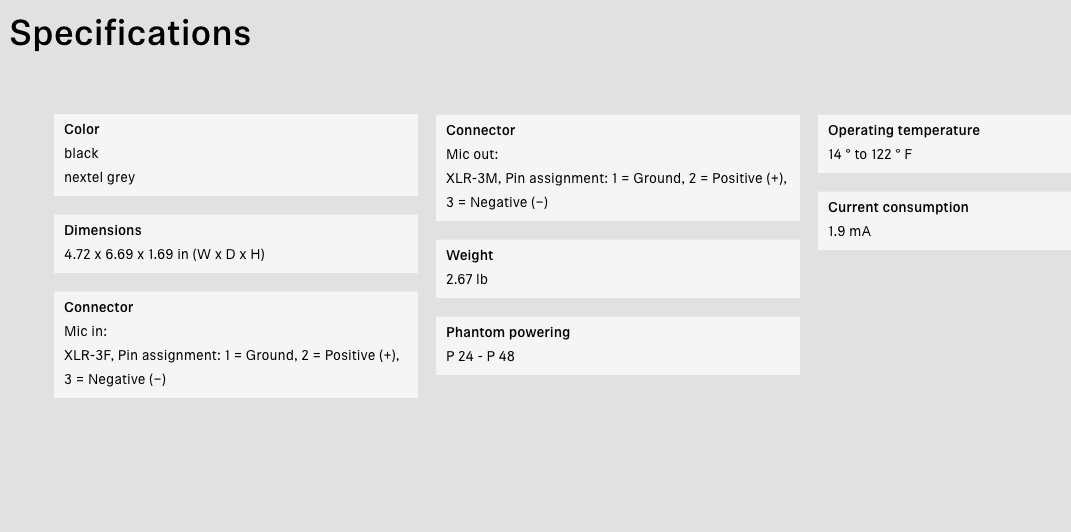Click the XLR-3M pin assignment line
The width and height of the screenshot is (1071, 532).
click(x=616, y=178)
